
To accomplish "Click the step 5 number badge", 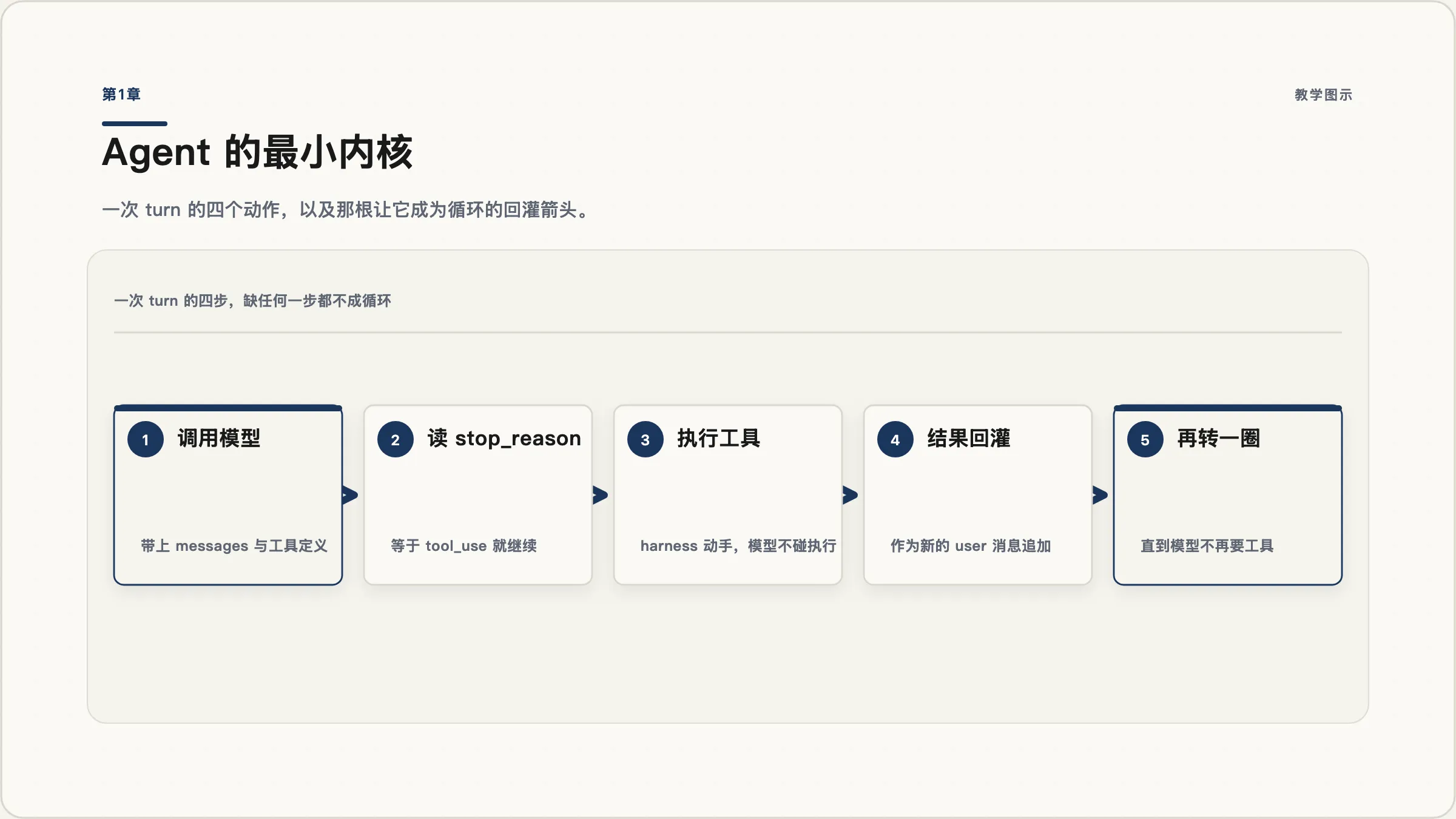I will pos(1145,439).
